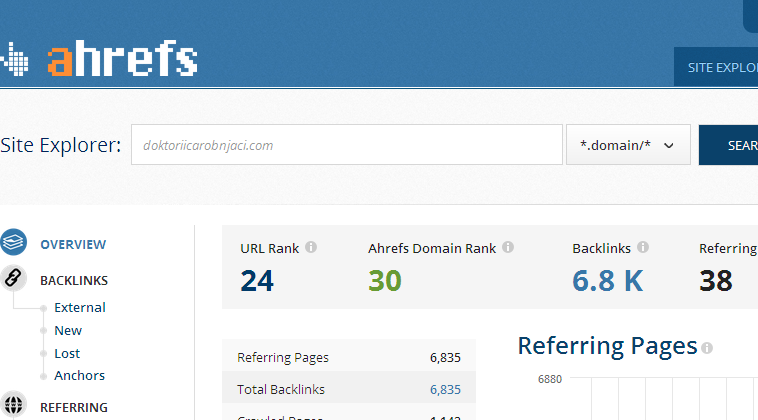
Task: Click the URL Rank value 24
Action: click(257, 280)
